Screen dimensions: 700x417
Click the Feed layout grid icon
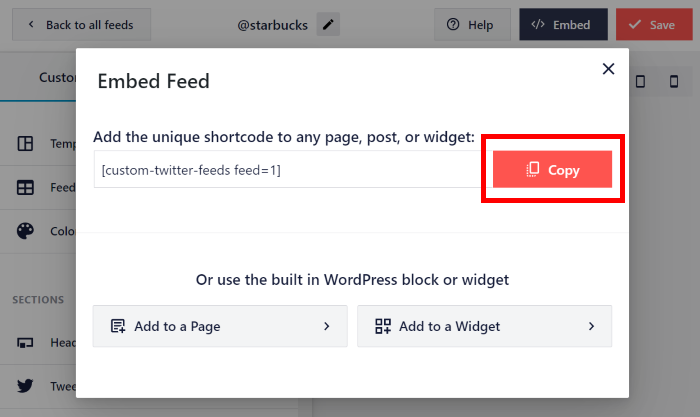point(27,187)
